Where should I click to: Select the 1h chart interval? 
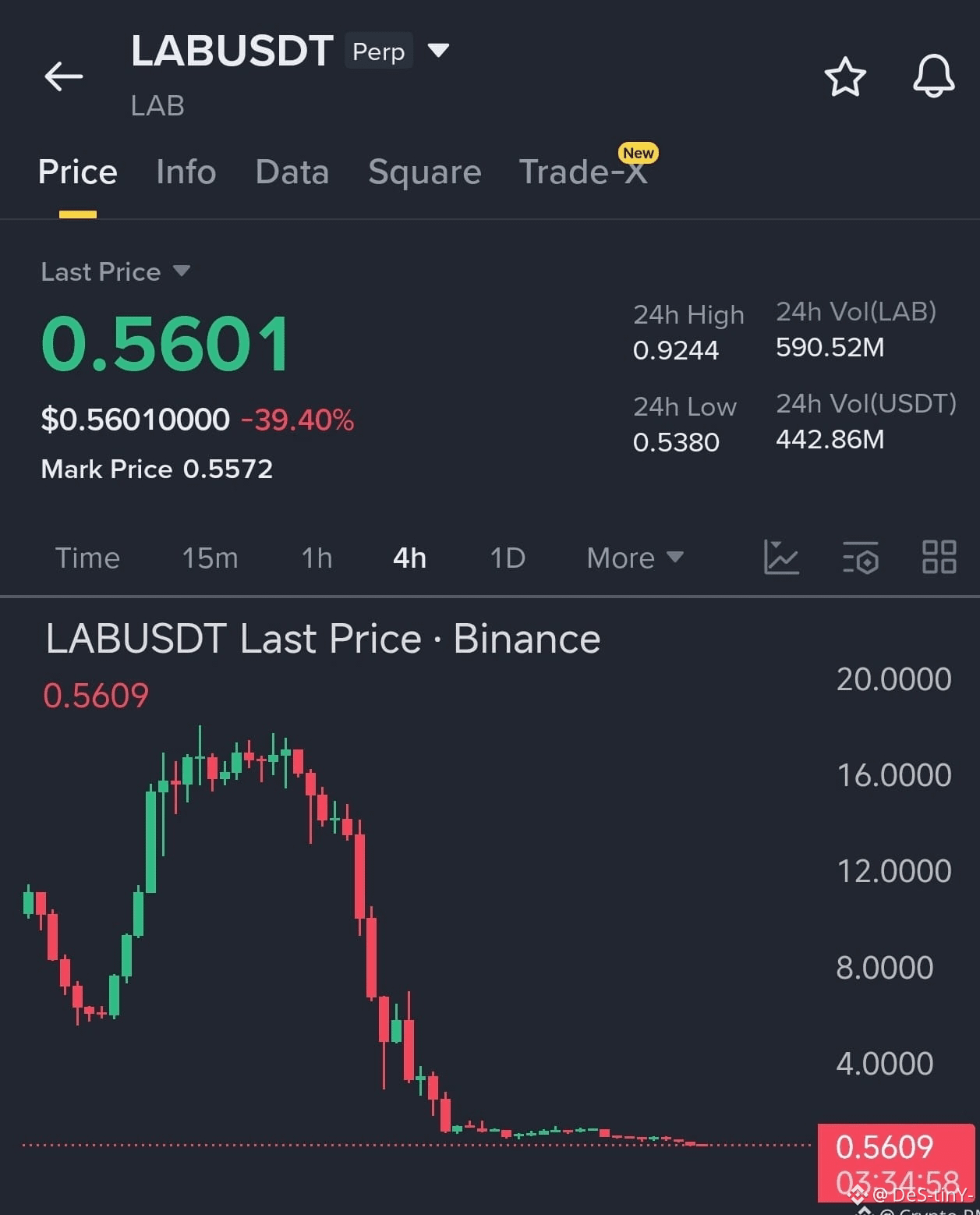pyautogui.click(x=317, y=558)
